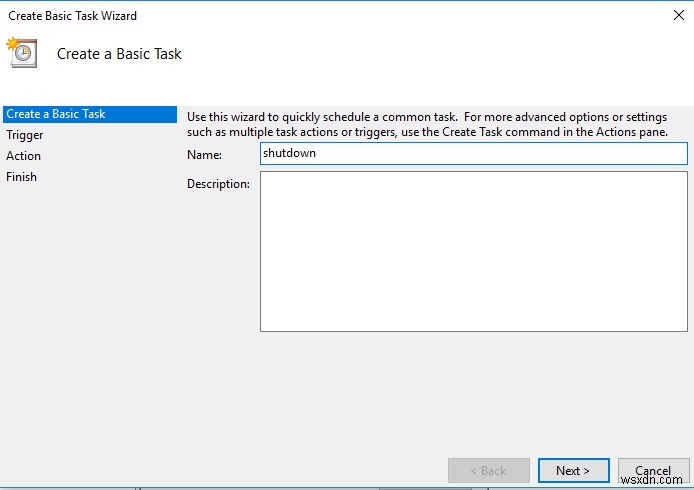
Task: Cancel the basic task wizard
Action: (653, 470)
